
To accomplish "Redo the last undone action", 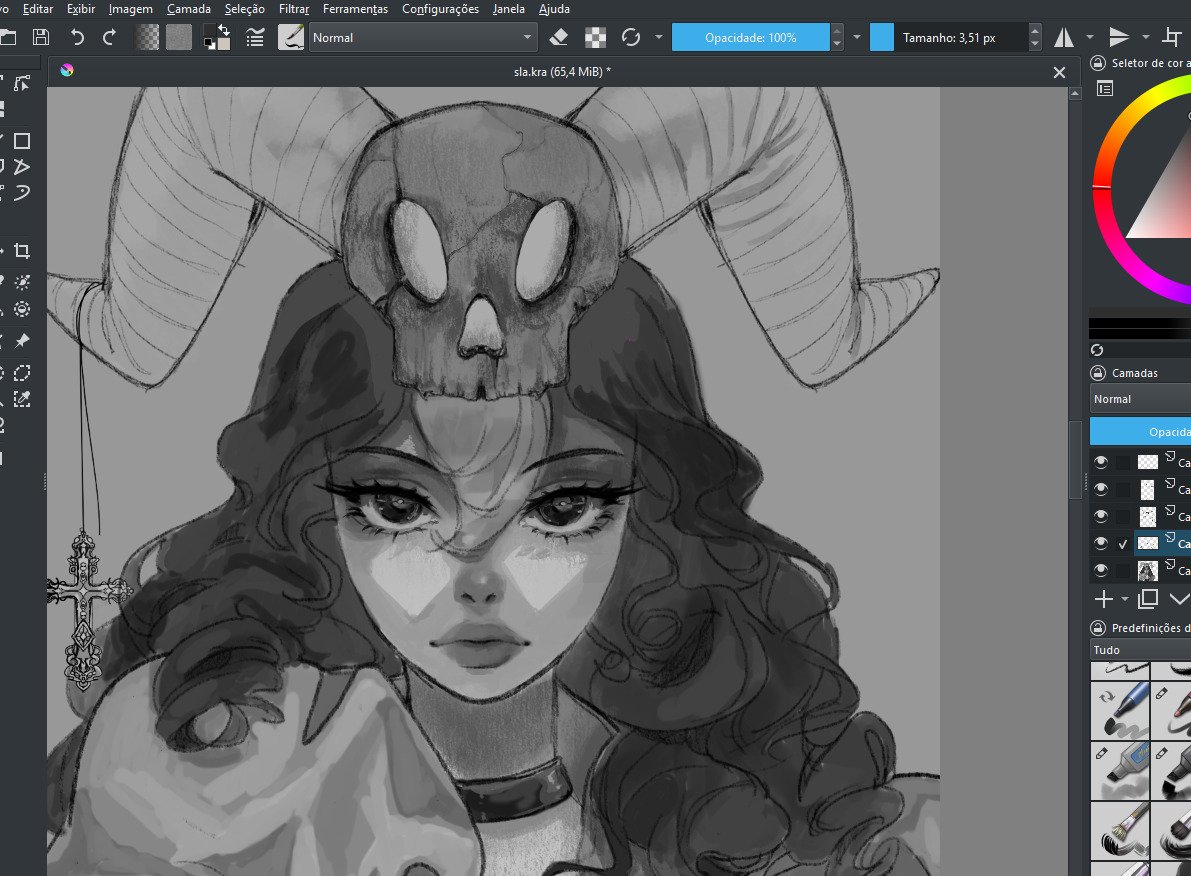I will click(x=109, y=37).
